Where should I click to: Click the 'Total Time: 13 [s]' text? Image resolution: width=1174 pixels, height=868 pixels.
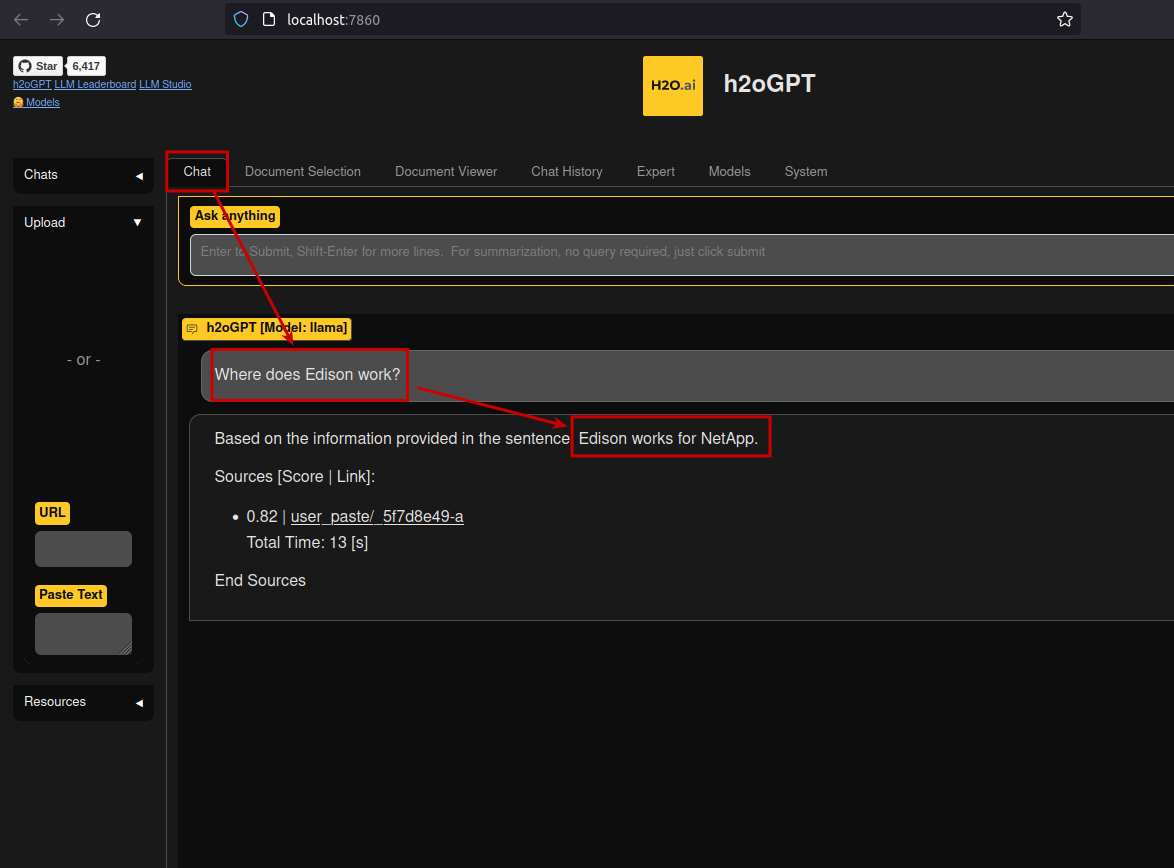307,542
